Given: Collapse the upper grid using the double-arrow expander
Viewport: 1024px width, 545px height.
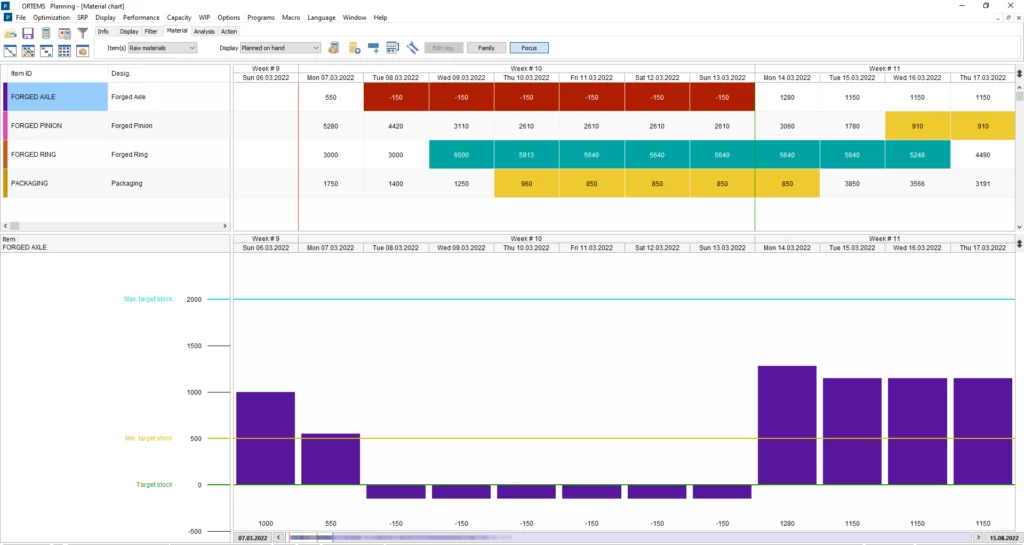Looking at the screenshot, I should pyautogui.click(x=1018, y=74).
